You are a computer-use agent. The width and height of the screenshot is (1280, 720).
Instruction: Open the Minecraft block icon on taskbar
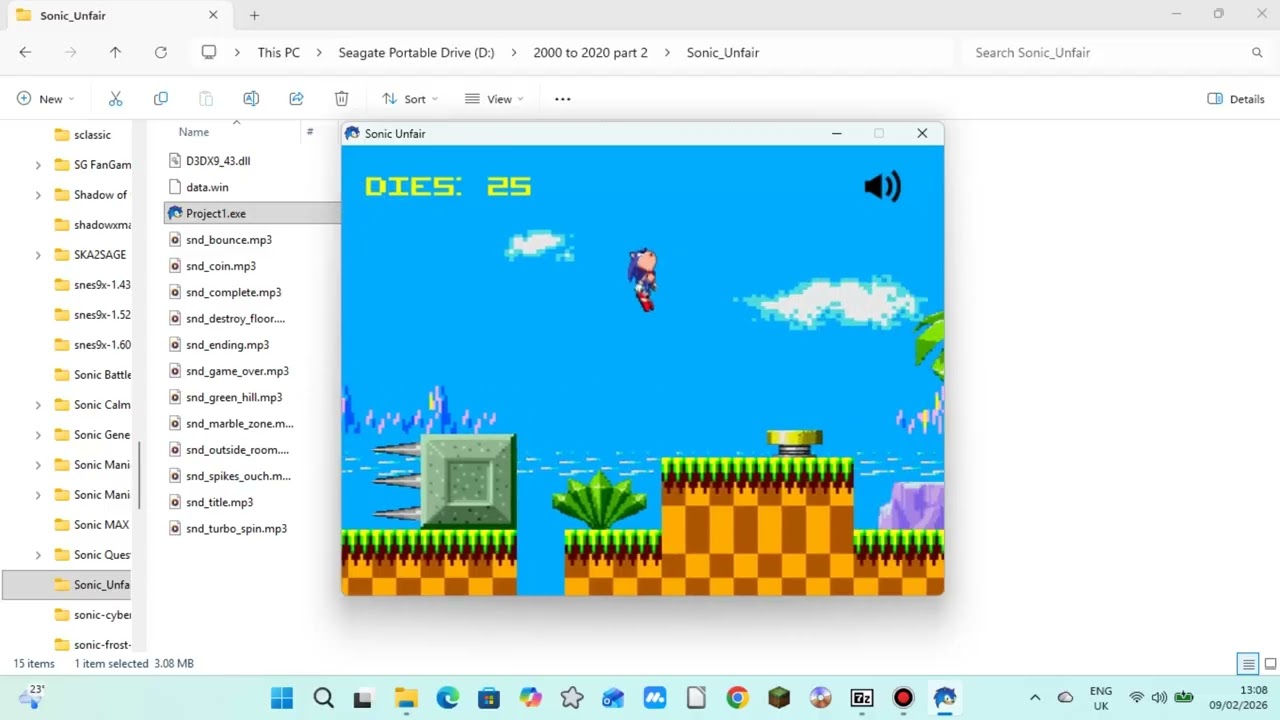pyautogui.click(x=779, y=697)
